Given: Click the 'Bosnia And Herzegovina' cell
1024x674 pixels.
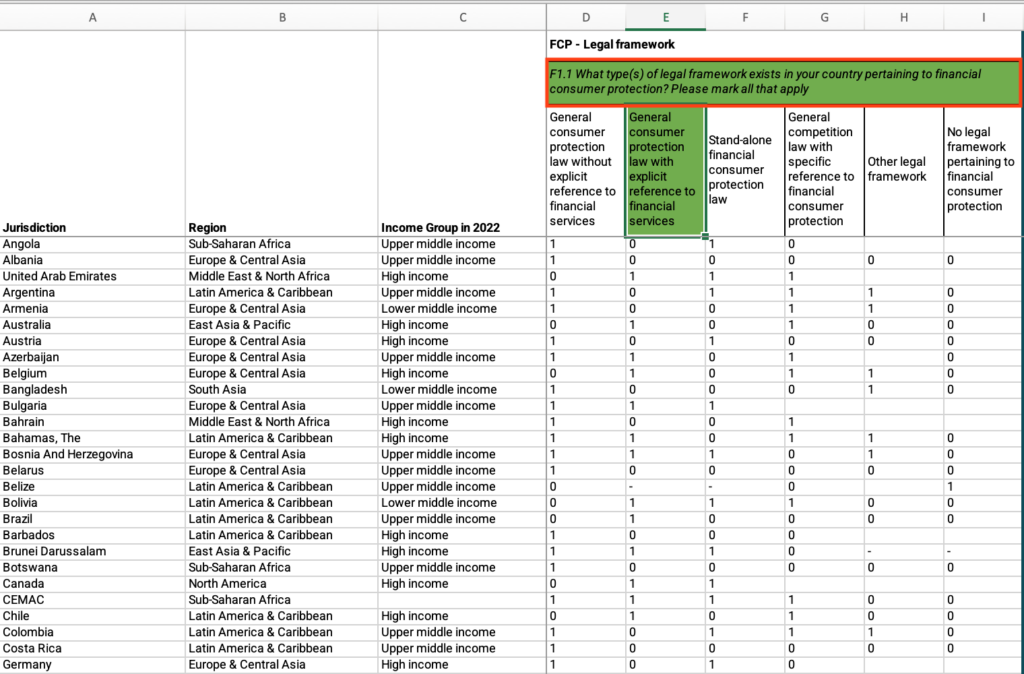Looking at the screenshot, I should pos(93,454).
